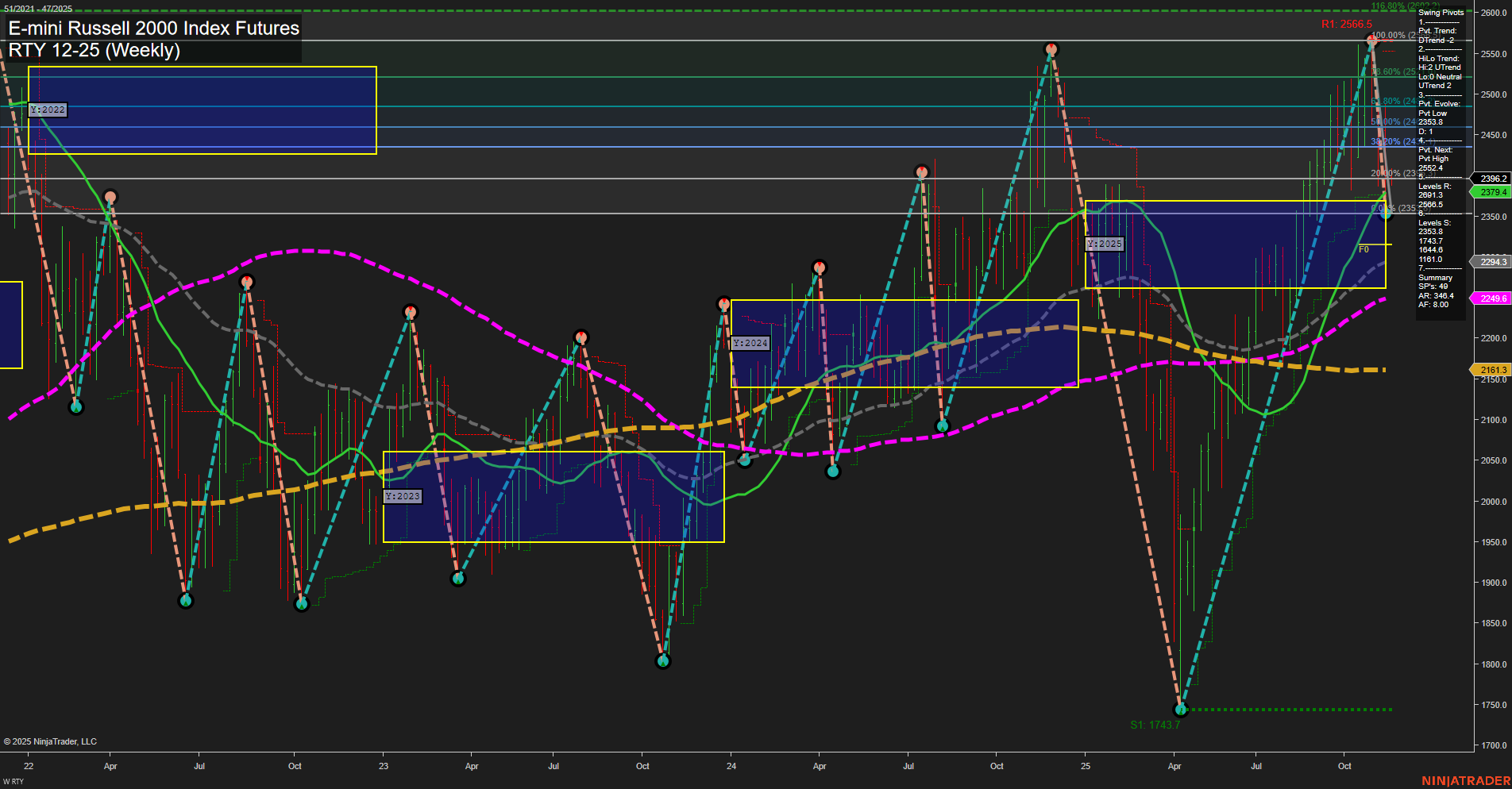Click the Y:2024 range box label
The width and height of the screenshot is (1512, 789).
coord(750,343)
